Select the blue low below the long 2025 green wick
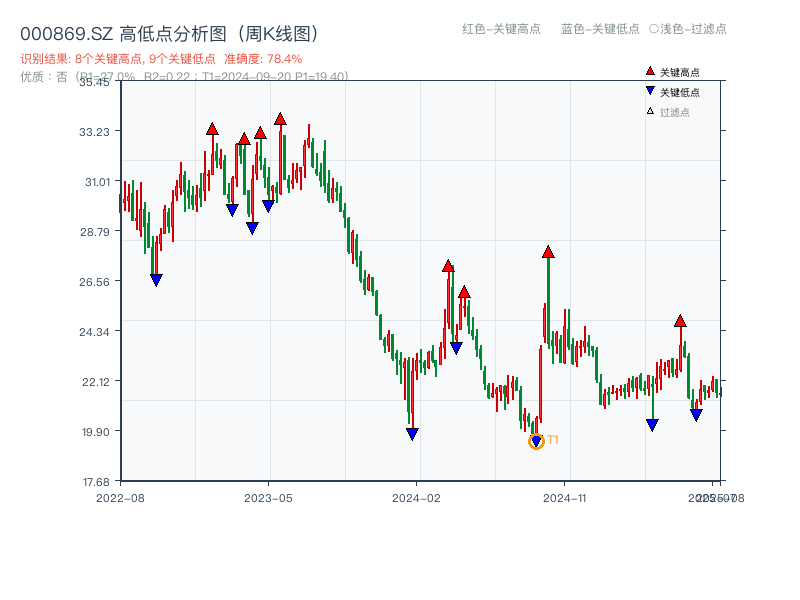 point(652,424)
